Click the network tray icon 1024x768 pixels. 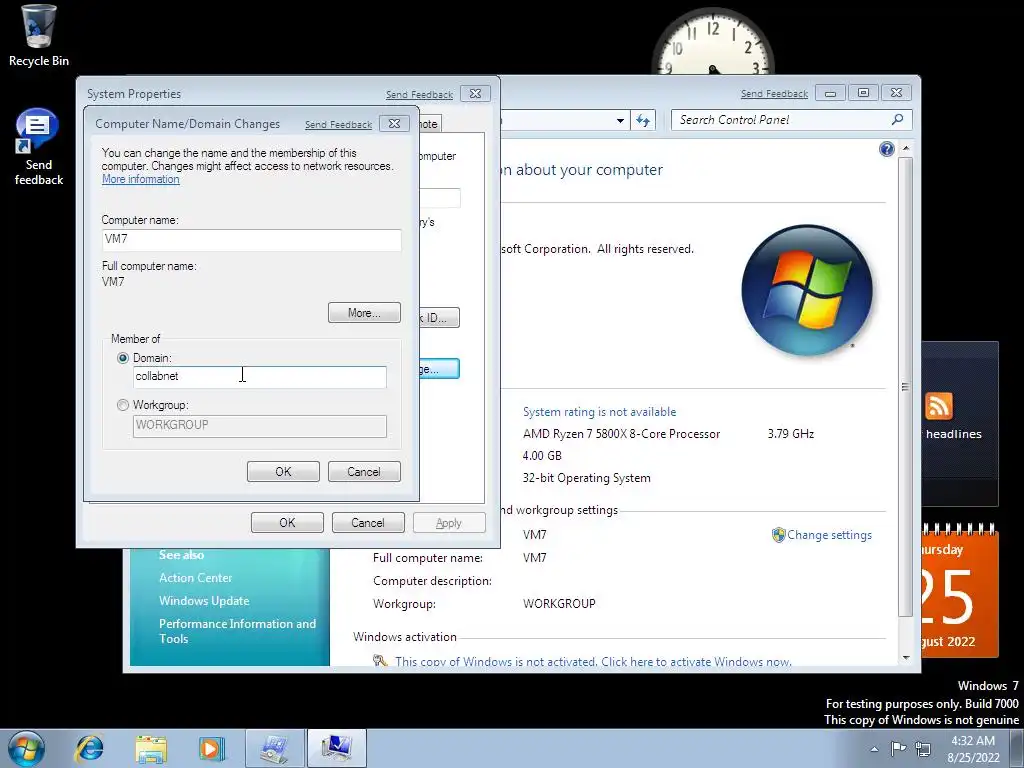(923, 748)
